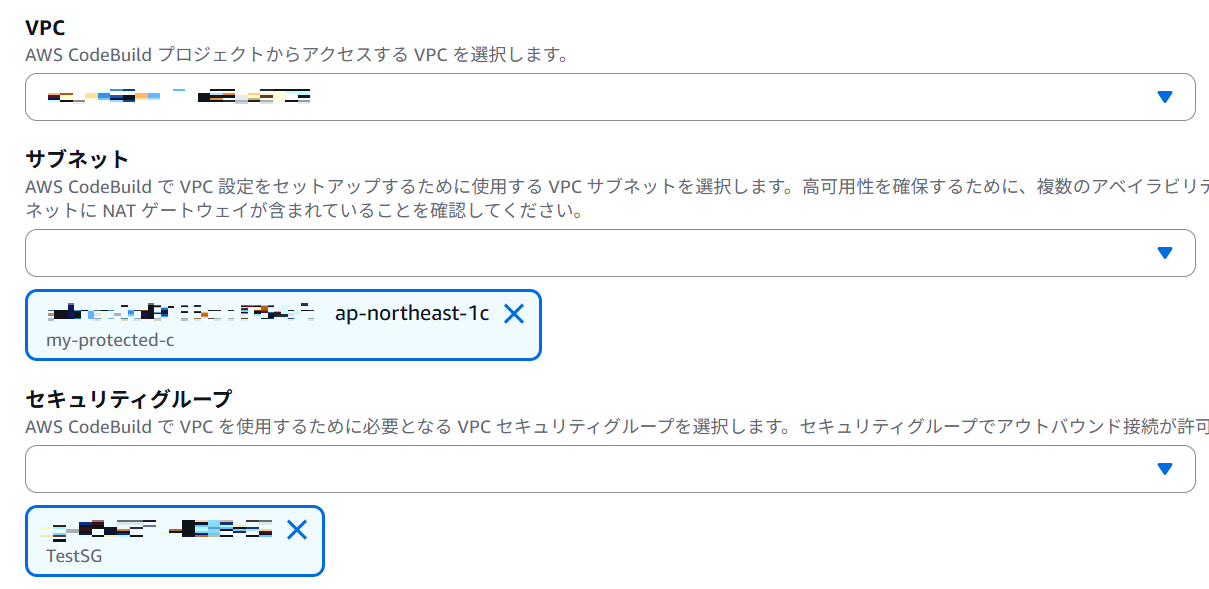1209x589 pixels.
Task: Click the セキュリティグループ dropdown arrow
Action: pos(1164,469)
